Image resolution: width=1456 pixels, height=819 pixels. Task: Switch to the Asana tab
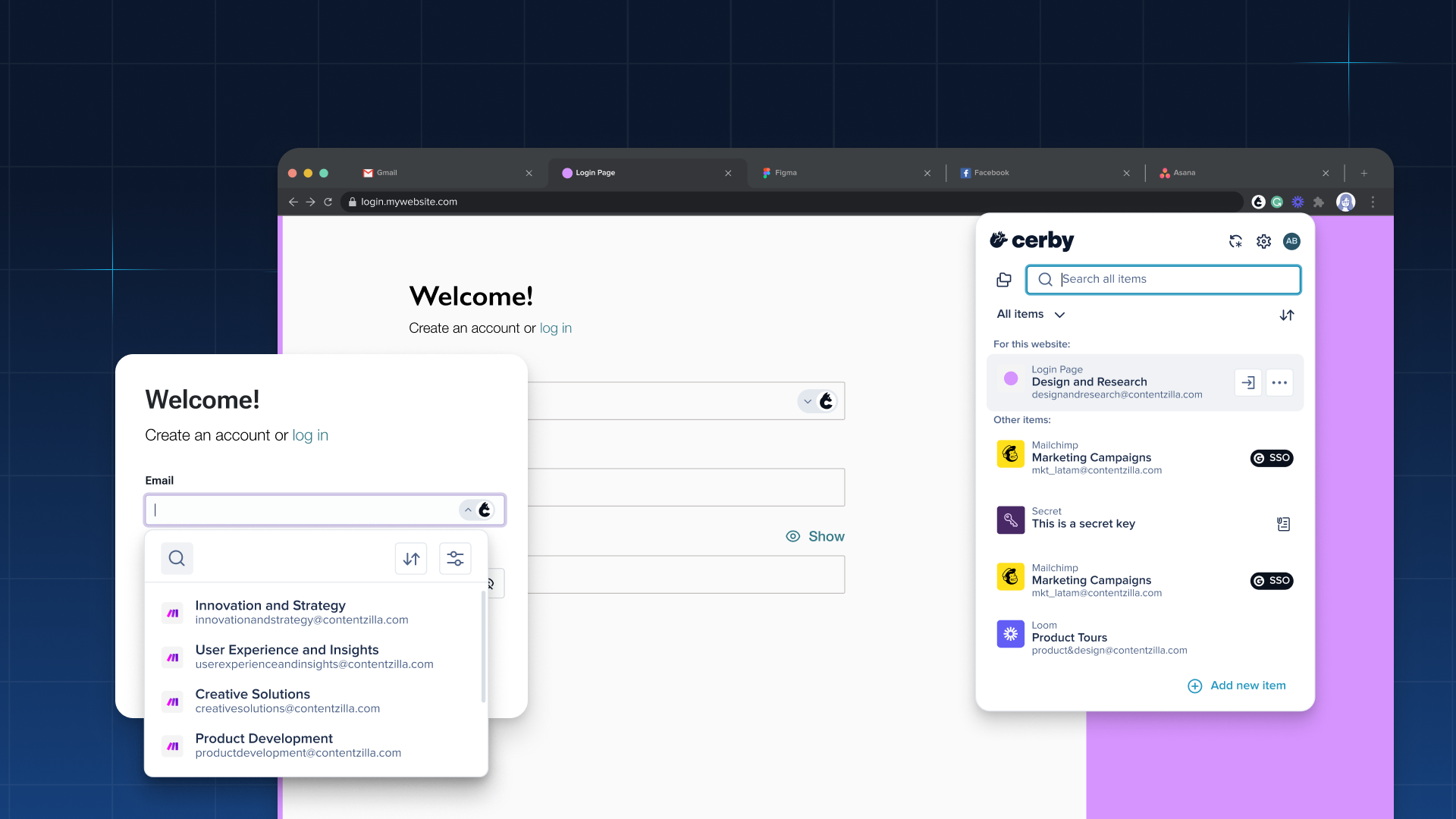[1244, 173]
